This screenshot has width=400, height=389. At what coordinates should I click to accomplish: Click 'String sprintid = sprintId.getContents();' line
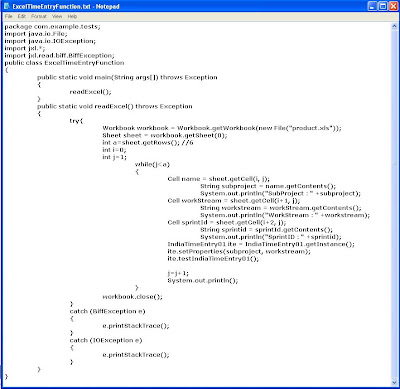tap(266, 230)
